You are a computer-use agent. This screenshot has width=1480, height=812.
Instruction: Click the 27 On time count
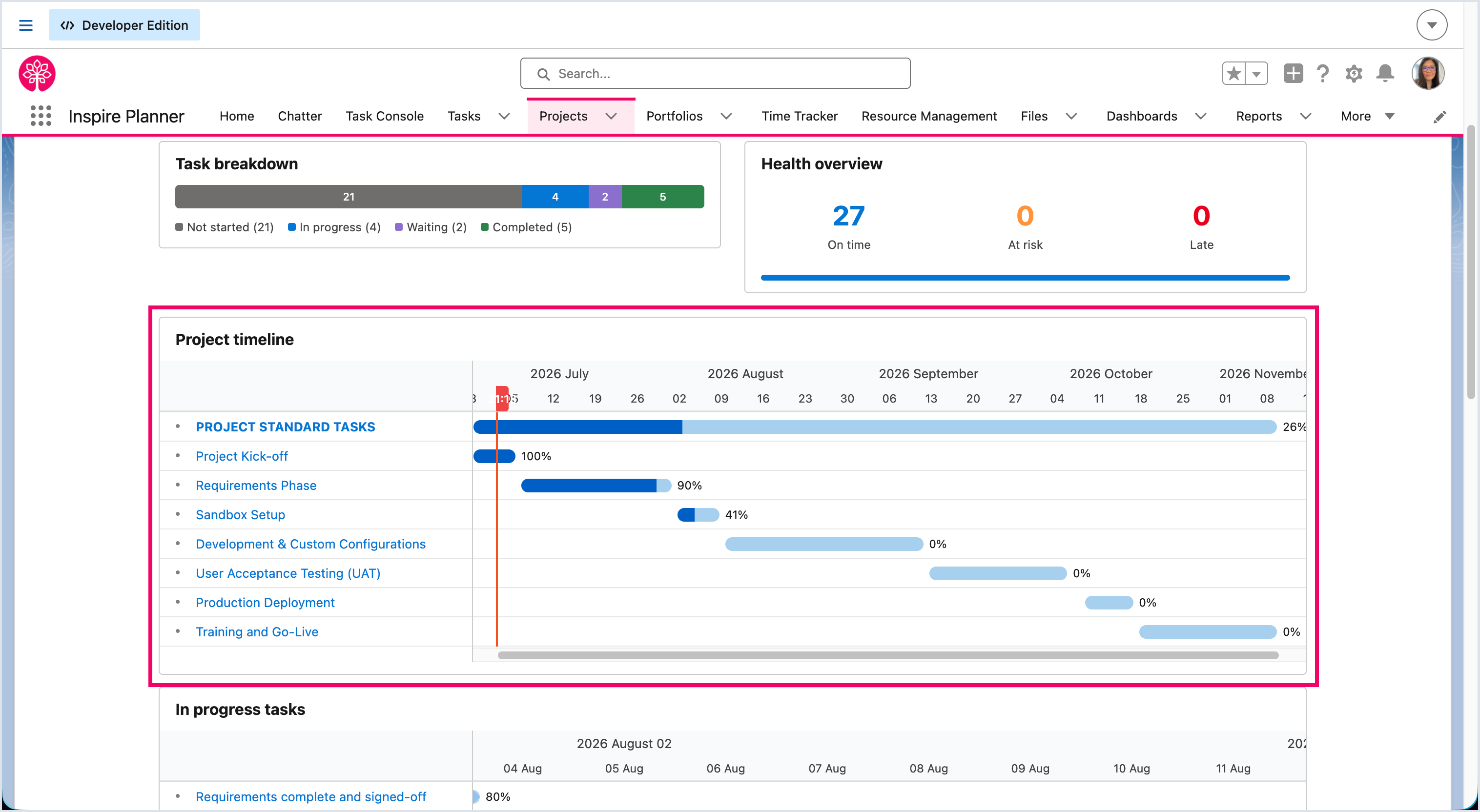(848, 216)
